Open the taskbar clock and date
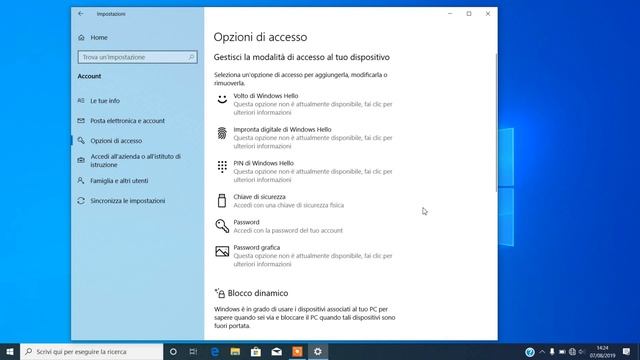The image size is (640, 360). click(602, 351)
